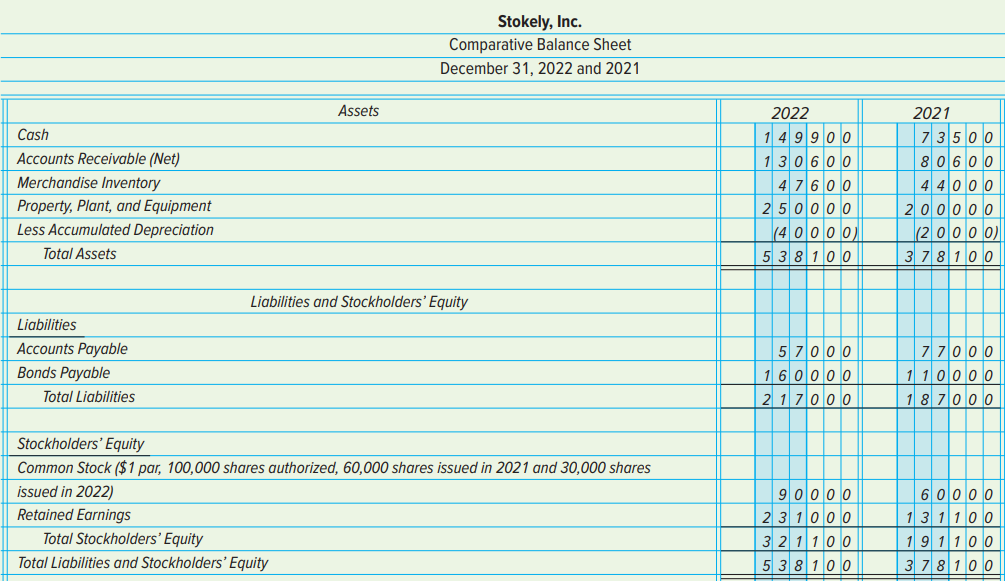Click the Total Liabilities label
Image resolution: width=1005 pixels, height=581 pixels.
89,398
